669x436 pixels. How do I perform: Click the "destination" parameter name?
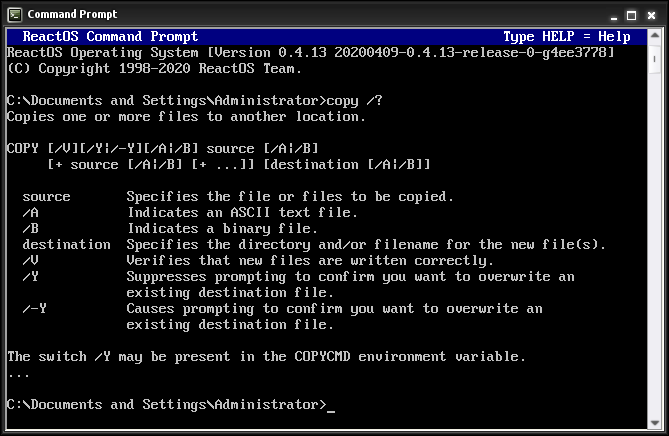pos(66,244)
